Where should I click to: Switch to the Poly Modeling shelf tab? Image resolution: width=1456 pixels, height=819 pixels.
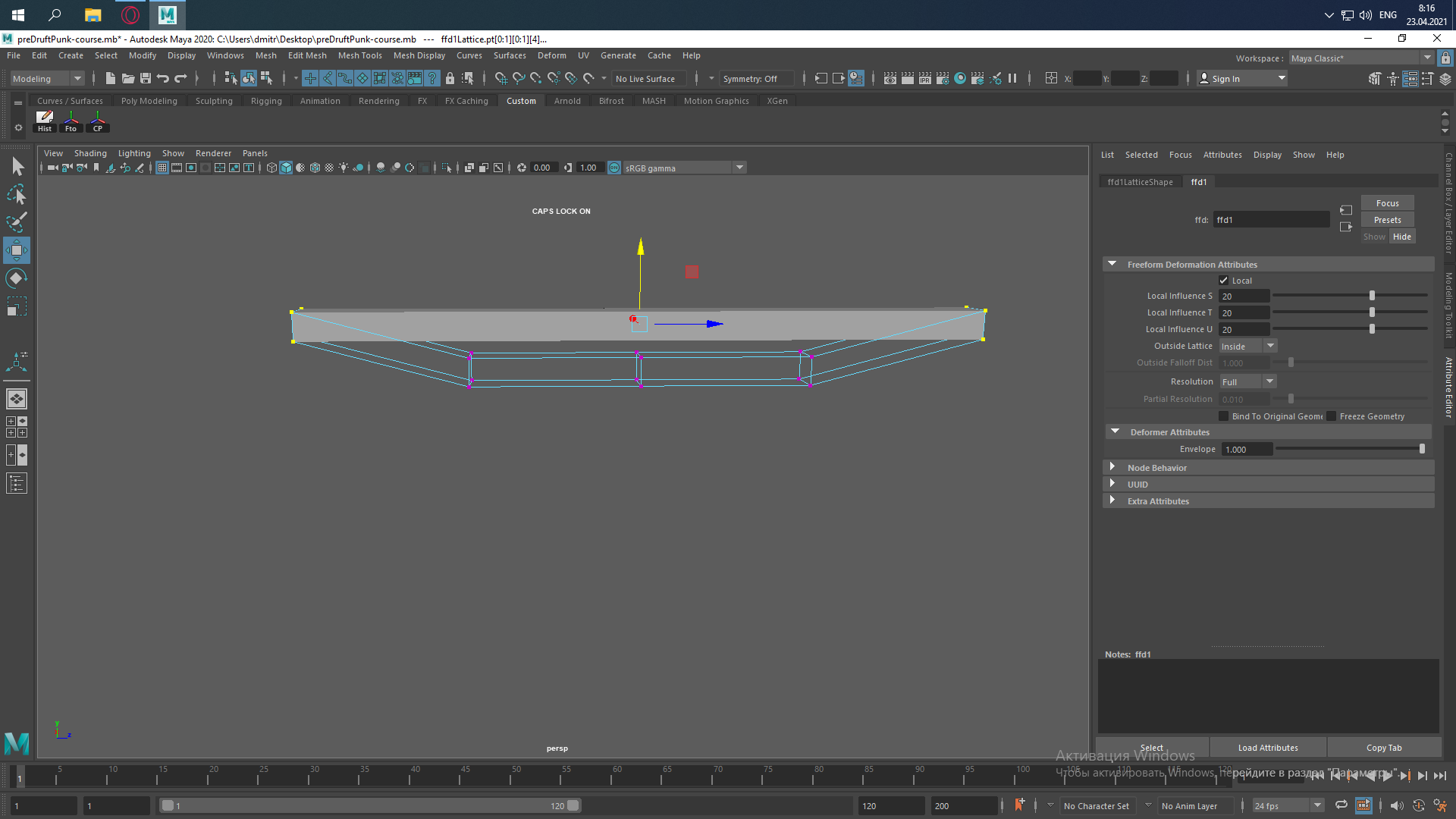pyautogui.click(x=149, y=101)
